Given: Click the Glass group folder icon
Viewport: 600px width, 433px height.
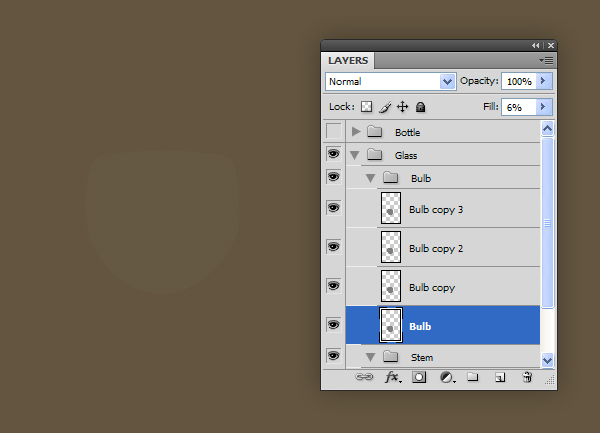Looking at the screenshot, I should [x=375, y=155].
